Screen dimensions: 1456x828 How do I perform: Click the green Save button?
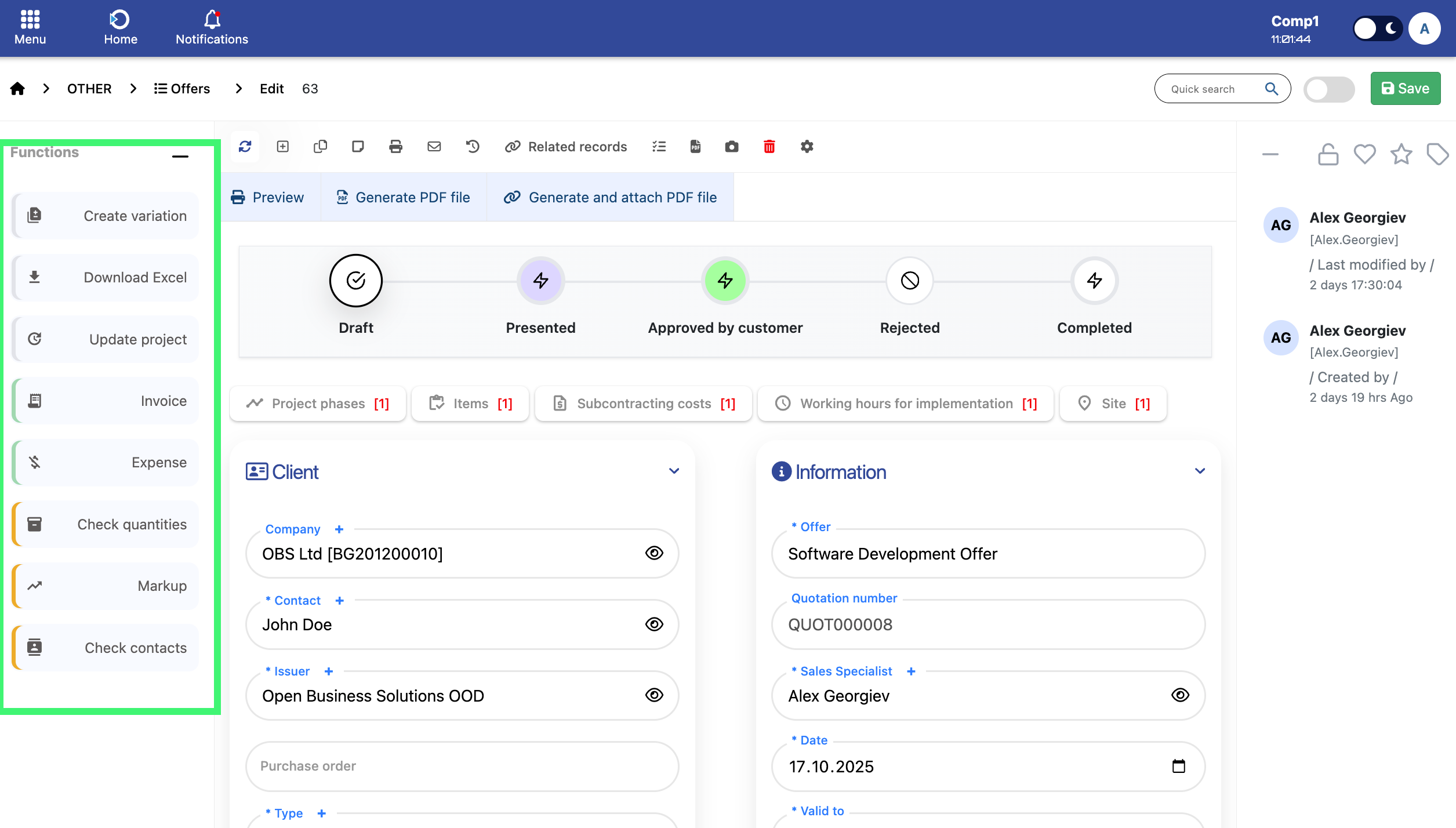tap(1405, 89)
